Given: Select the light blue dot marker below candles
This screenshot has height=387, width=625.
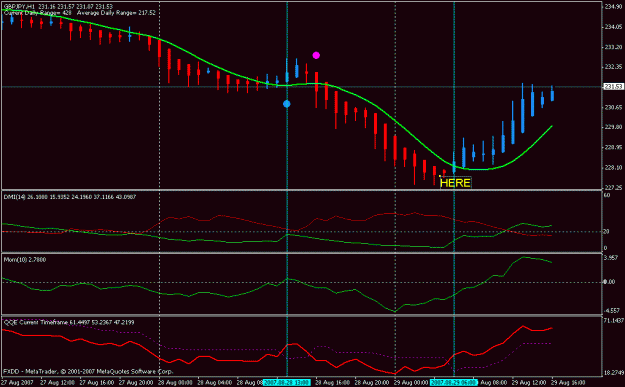Looking at the screenshot, I should [287, 104].
